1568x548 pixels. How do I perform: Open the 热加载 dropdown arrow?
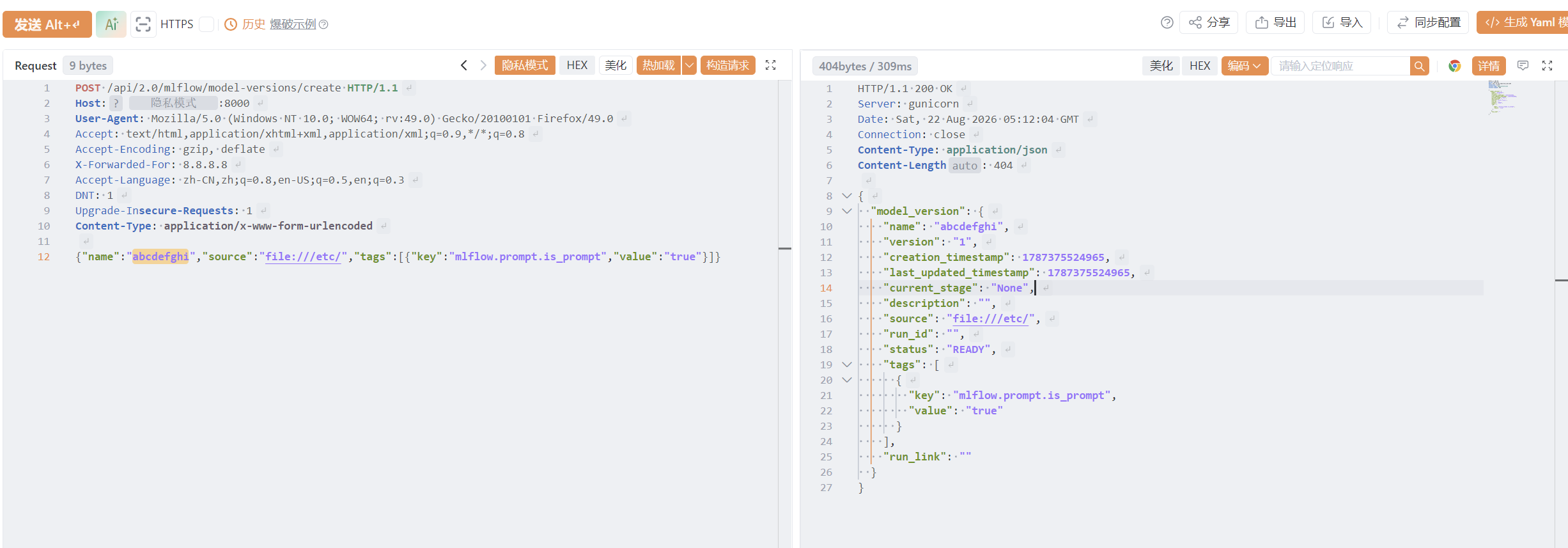coord(689,65)
